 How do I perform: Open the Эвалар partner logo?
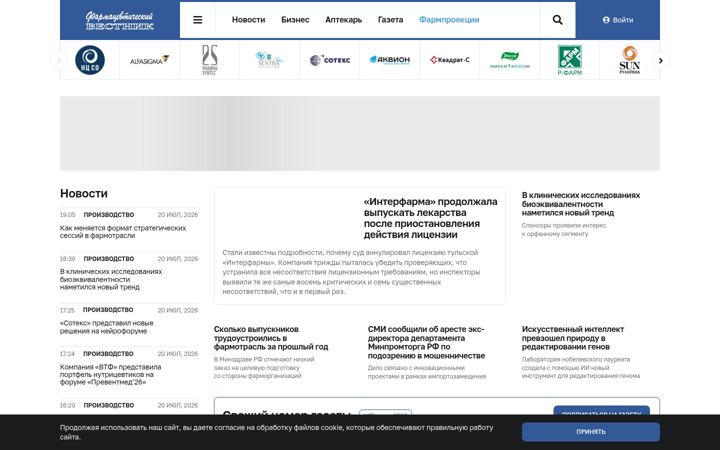pyautogui.click(x=510, y=60)
